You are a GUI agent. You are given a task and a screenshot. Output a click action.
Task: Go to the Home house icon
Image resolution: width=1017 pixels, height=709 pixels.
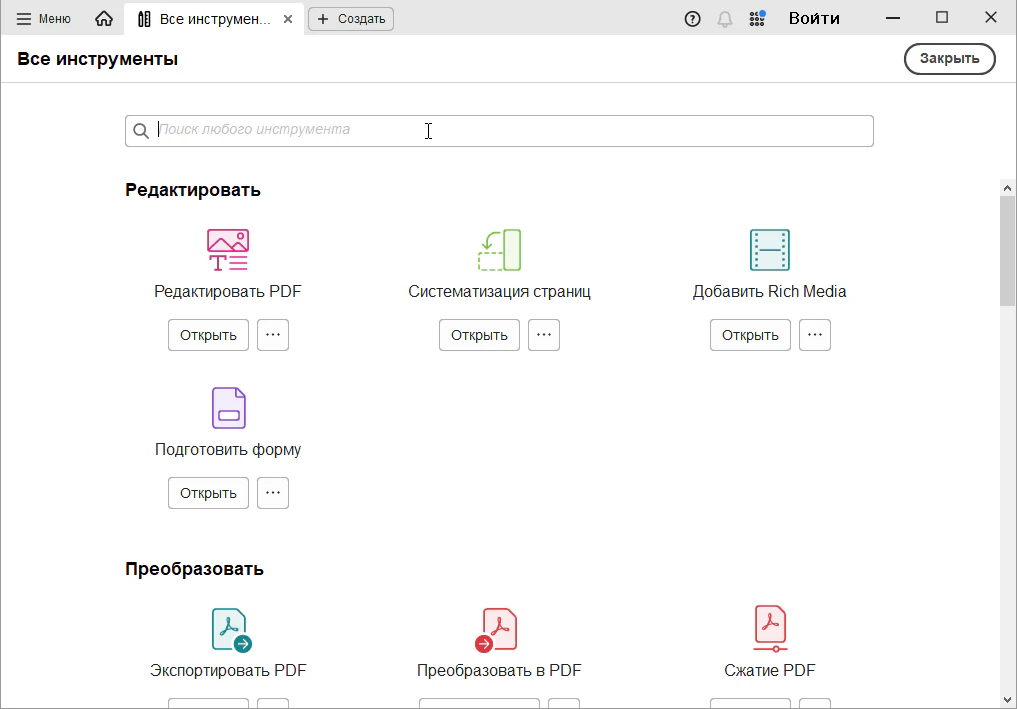coord(104,19)
